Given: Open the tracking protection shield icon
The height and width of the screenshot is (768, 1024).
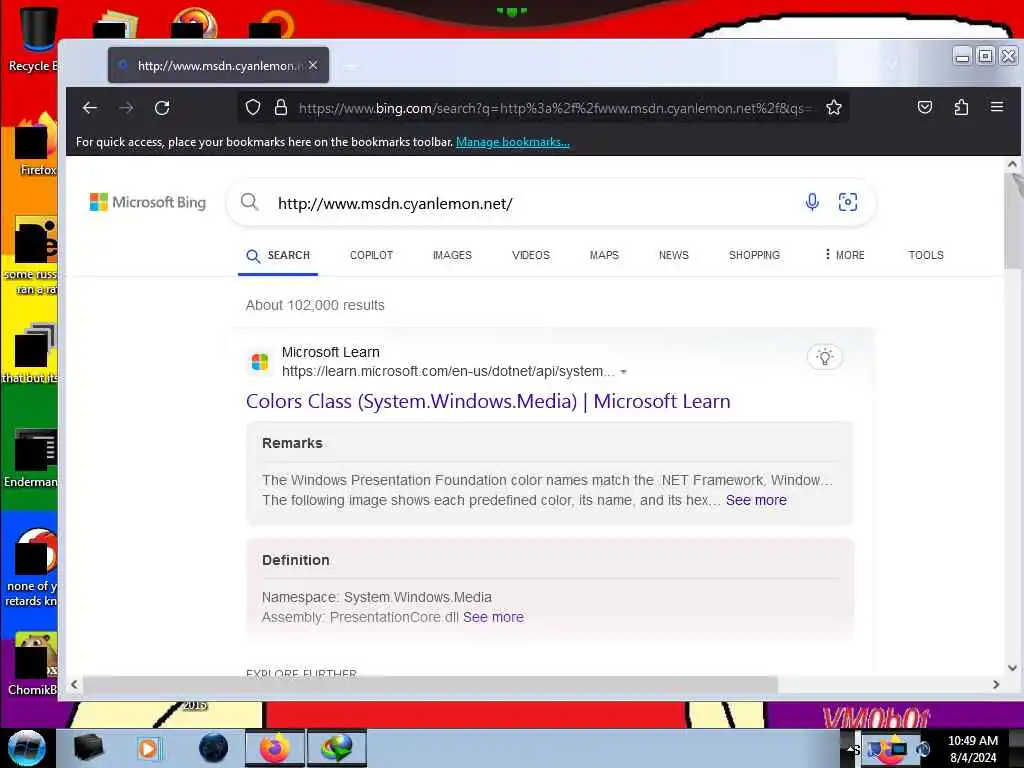Looking at the screenshot, I should click(x=253, y=107).
